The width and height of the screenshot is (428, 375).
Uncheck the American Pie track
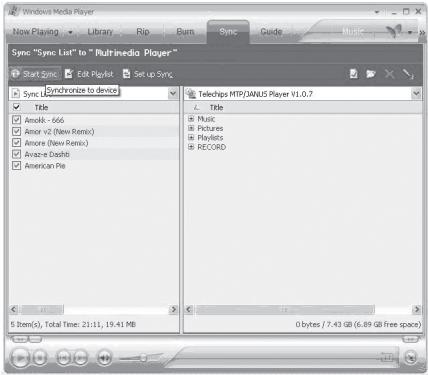[x=16, y=165]
